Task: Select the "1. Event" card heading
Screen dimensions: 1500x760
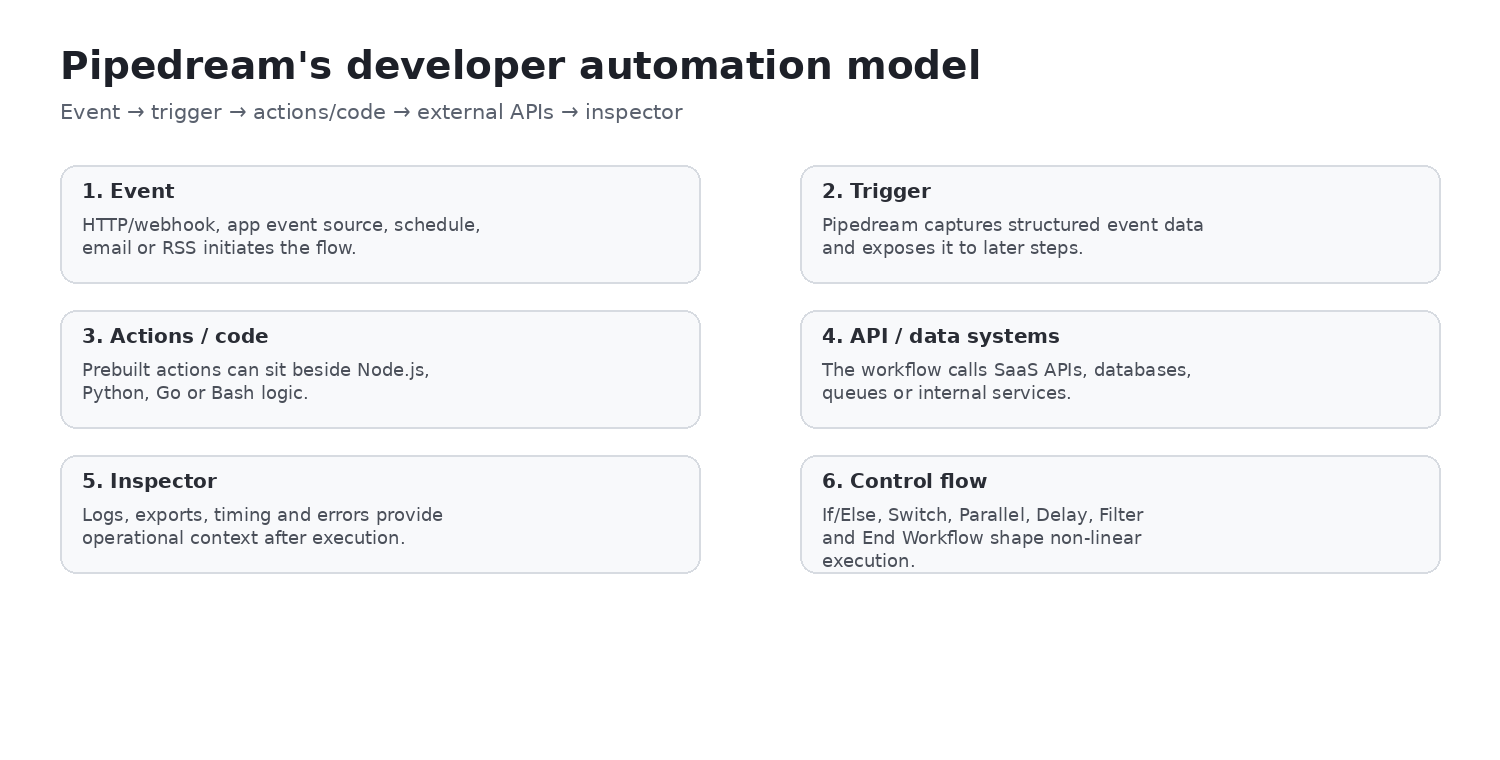Action: pyautogui.click(x=128, y=191)
